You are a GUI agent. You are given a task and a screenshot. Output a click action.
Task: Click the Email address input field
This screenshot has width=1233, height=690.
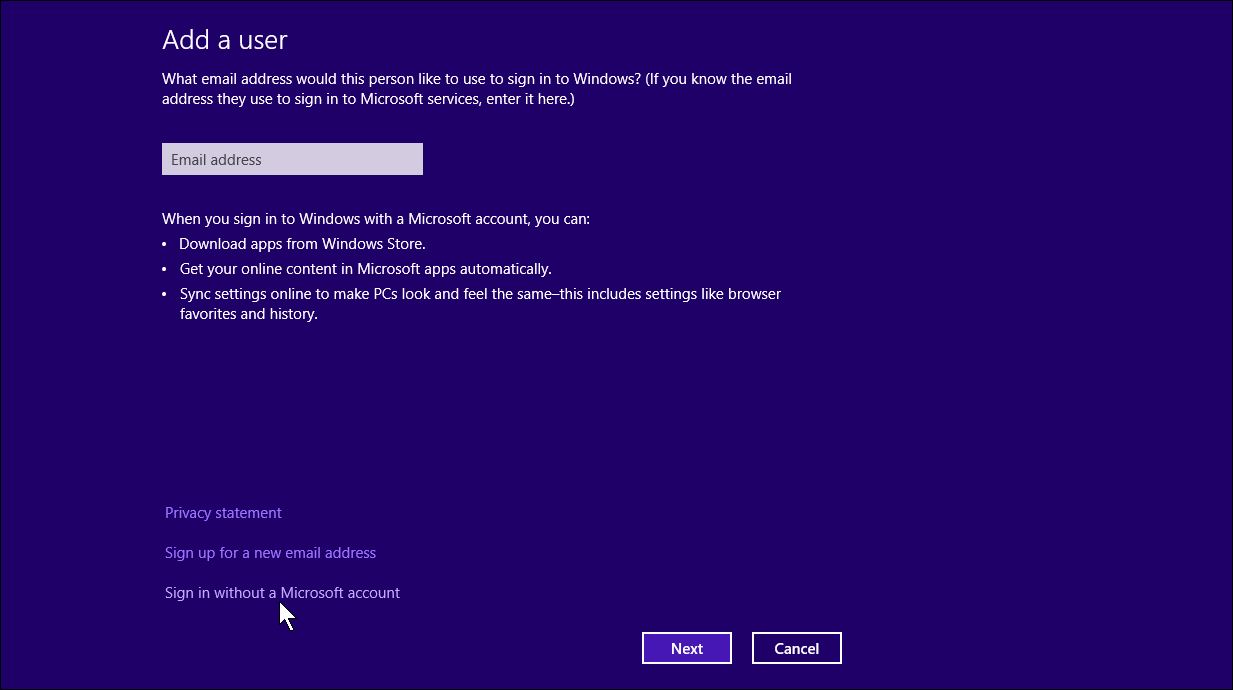coord(292,159)
